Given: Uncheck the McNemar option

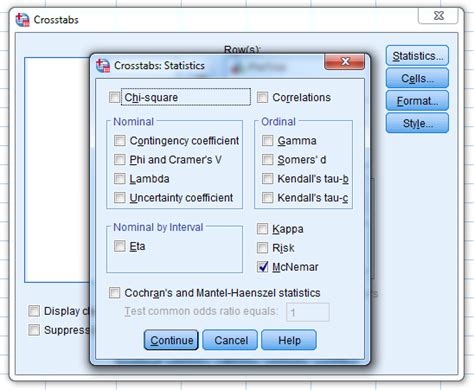Looking at the screenshot, I should click(262, 267).
